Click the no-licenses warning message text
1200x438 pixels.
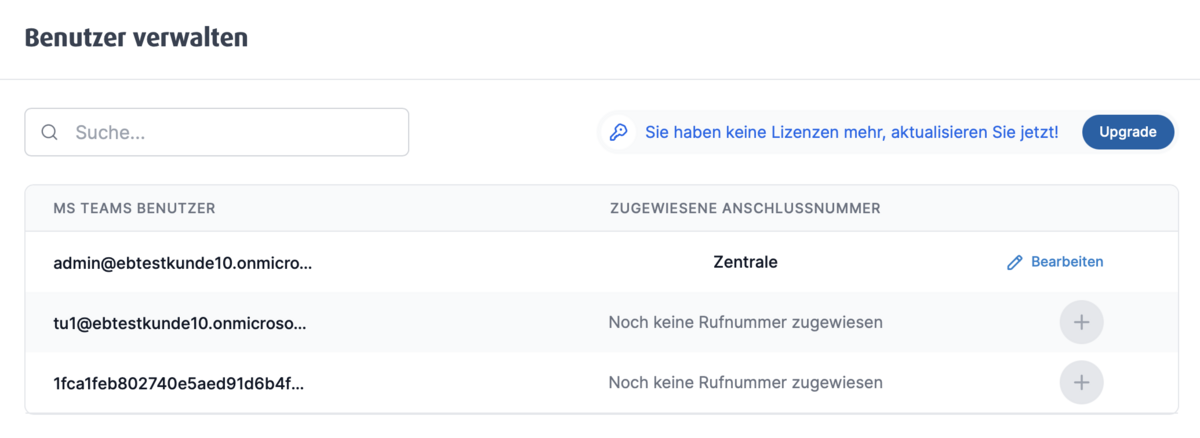point(851,132)
